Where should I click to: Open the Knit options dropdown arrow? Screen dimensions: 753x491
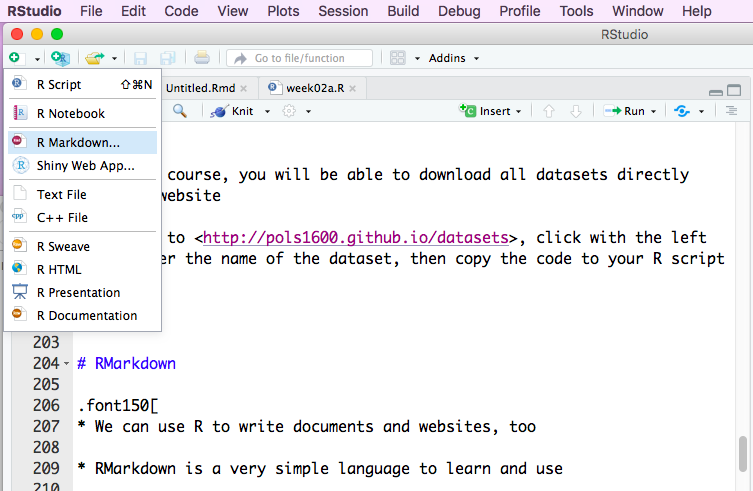coord(267,112)
